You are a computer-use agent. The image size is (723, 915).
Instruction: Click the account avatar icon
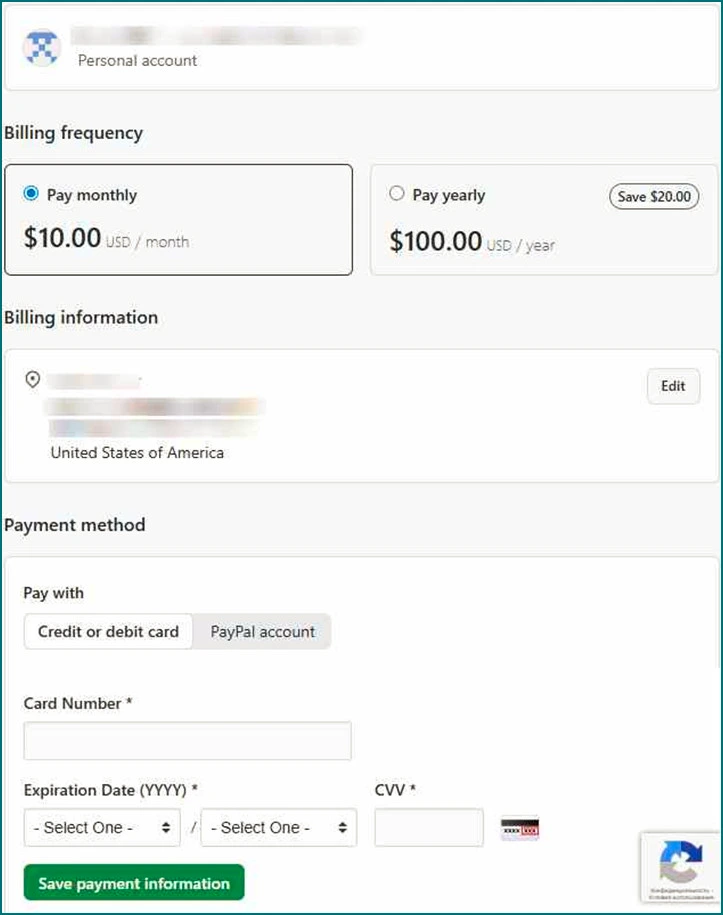click(41, 48)
